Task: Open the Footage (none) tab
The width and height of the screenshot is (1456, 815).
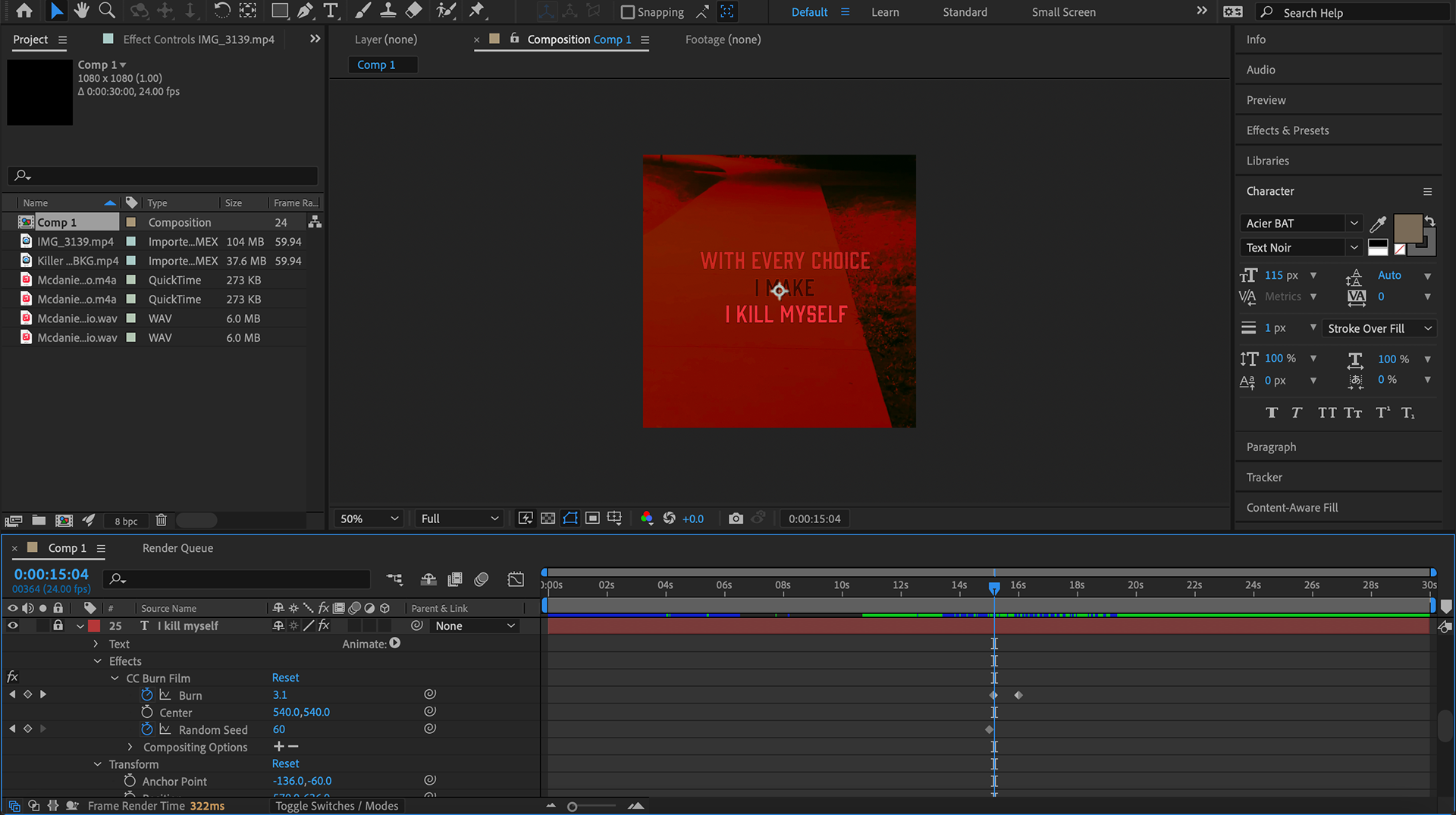Action: click(x=723, y=39)
